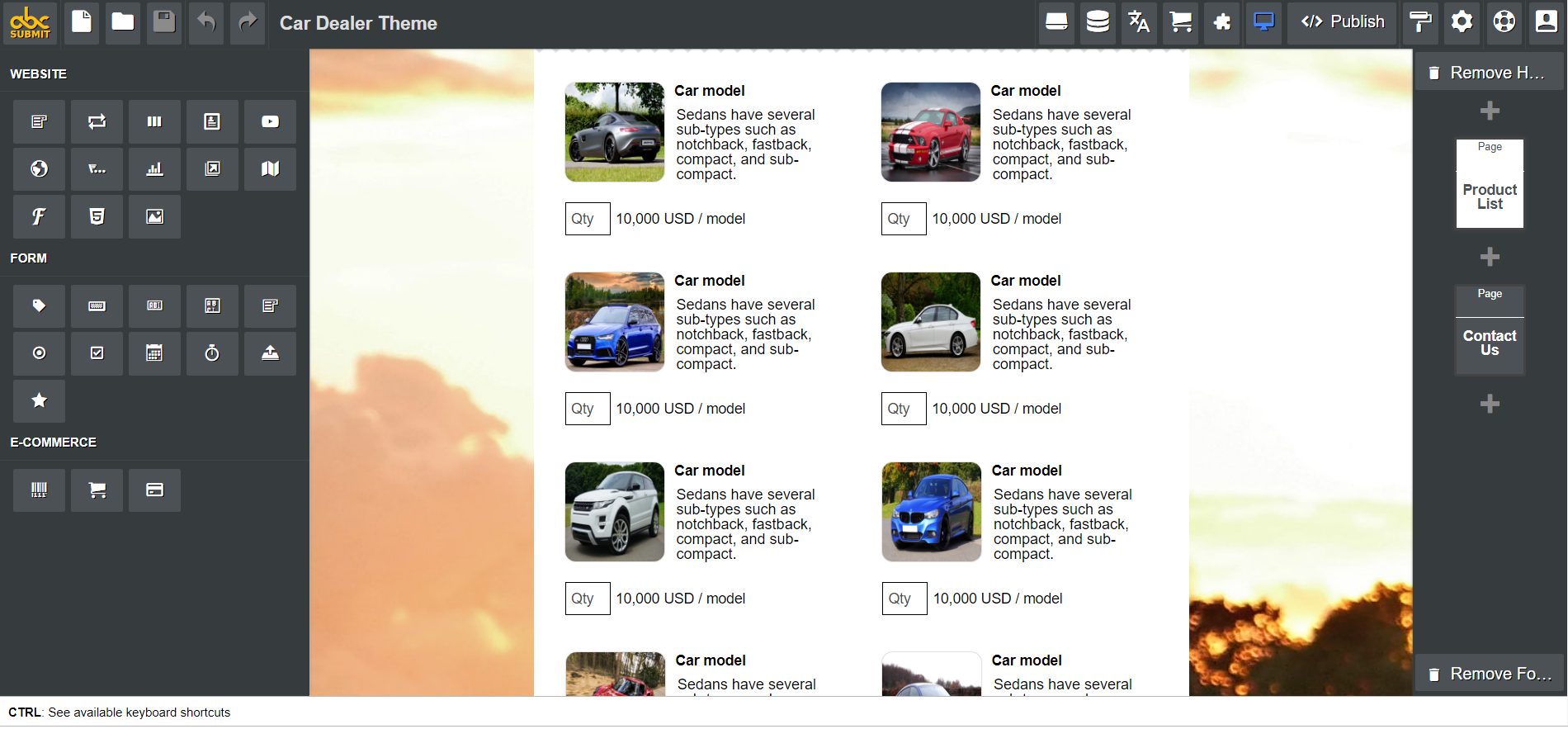Add a radio button form element
This screenshot has width=1568, height=729.
coord(39,353)
